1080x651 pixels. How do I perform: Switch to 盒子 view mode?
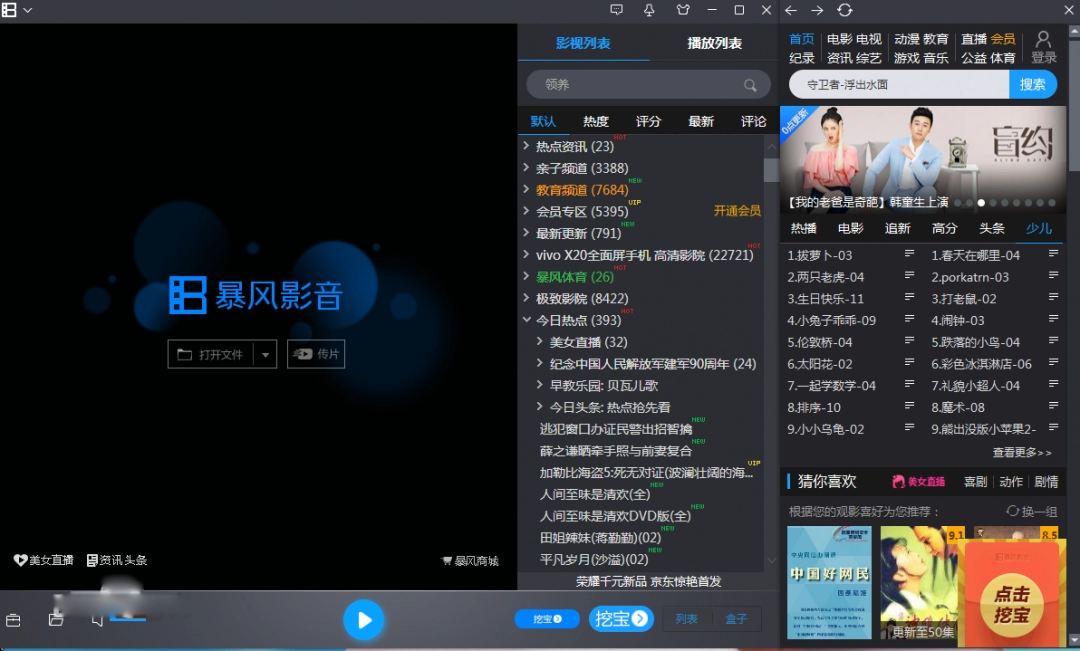pyautogui.click(x=738, y=618)
